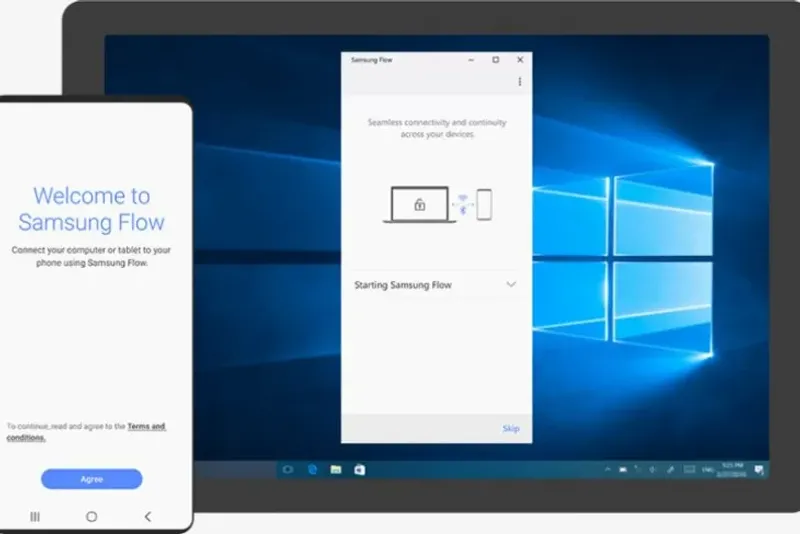The image size is (800, 534).
Task: Open the volume tray icon
Action: click(x=653, y=469)
